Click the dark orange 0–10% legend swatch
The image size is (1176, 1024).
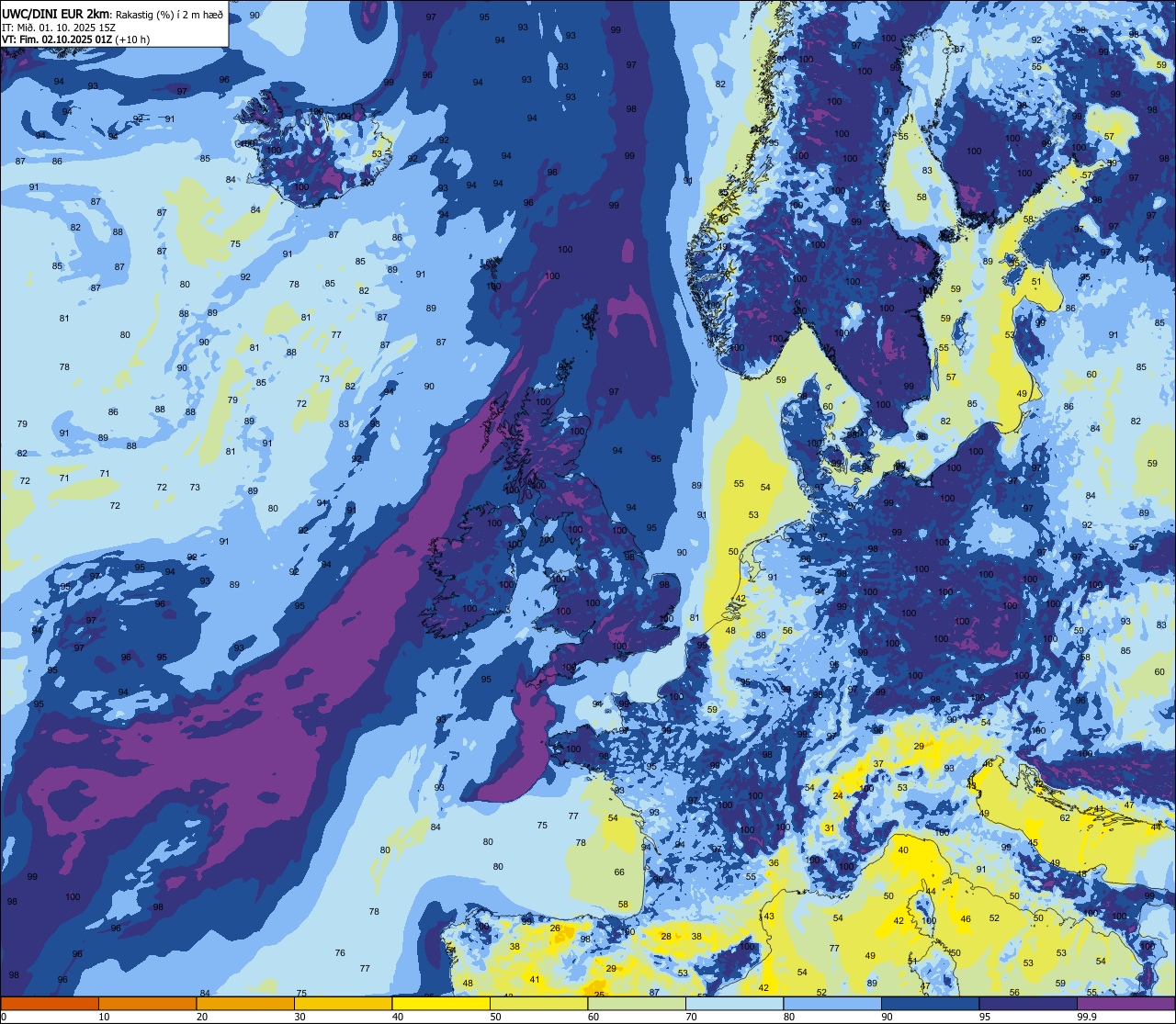click(x=50, y=1003)
